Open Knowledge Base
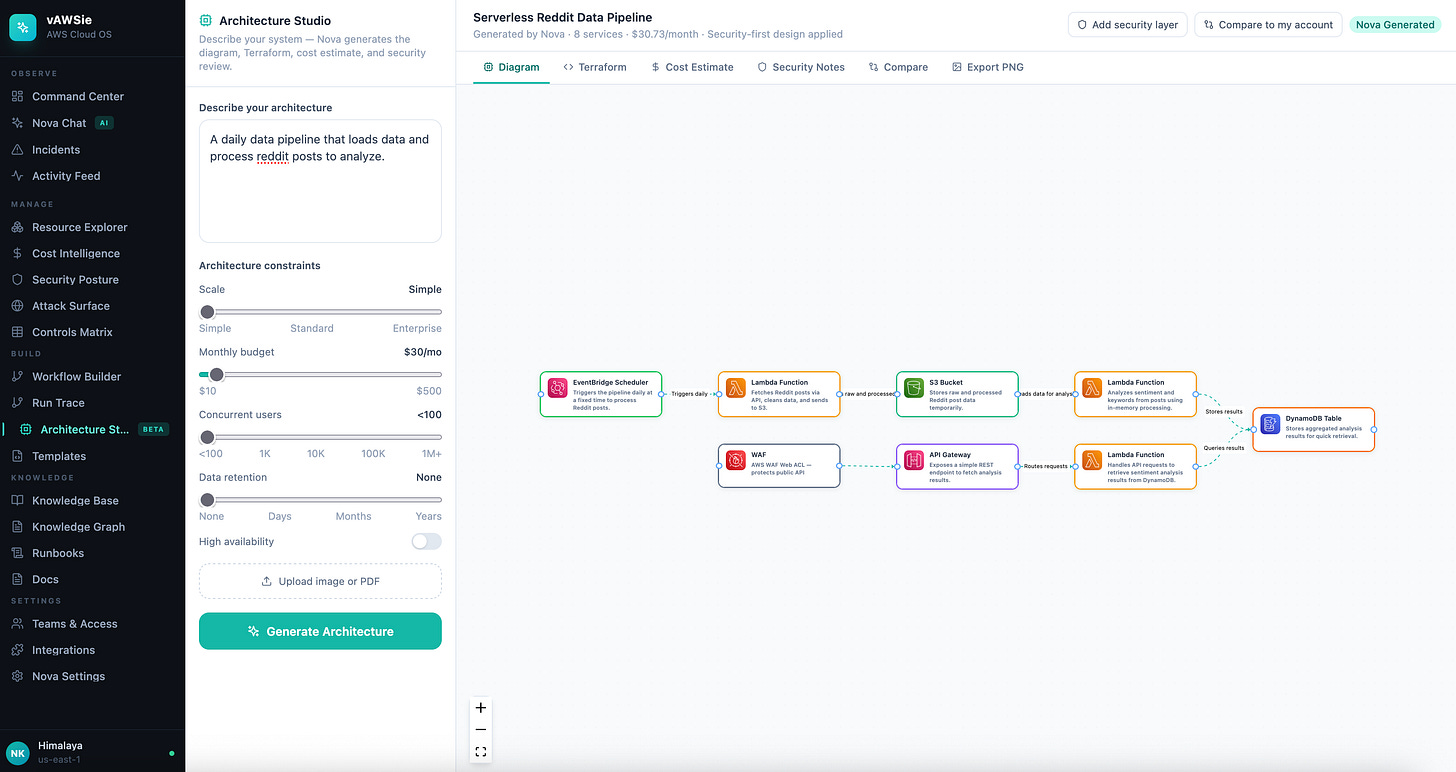 pyautogui.click(x=75, y=500)
